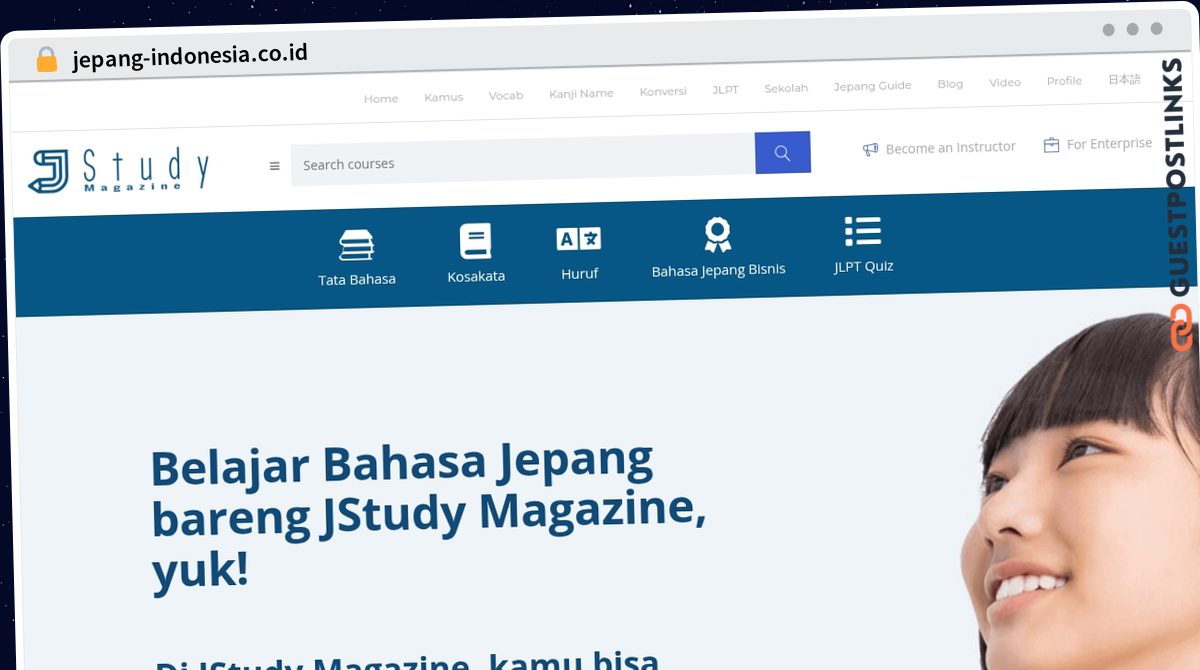Open the Blog menu item
This screenshot has height=670, width=1200.
949,84
